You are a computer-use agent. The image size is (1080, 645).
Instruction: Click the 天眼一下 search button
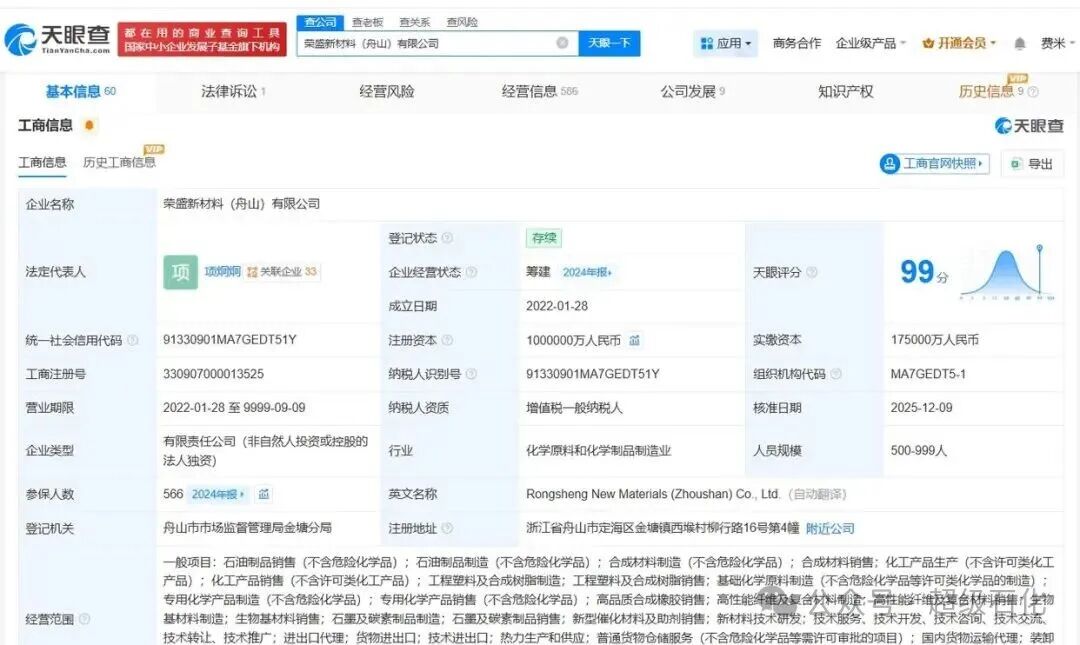point(609,43)
